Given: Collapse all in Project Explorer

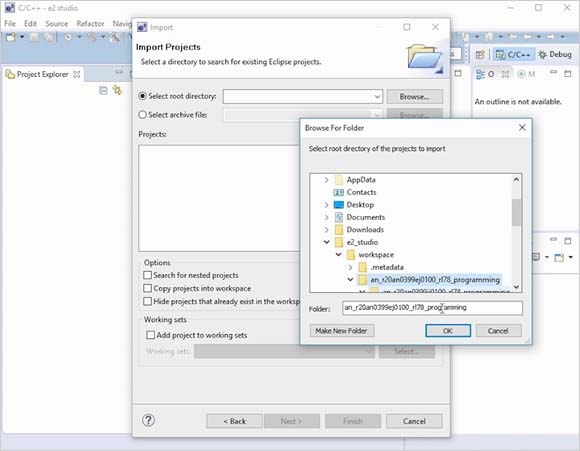Looking at the screenshot, I should tap(103, 90).
